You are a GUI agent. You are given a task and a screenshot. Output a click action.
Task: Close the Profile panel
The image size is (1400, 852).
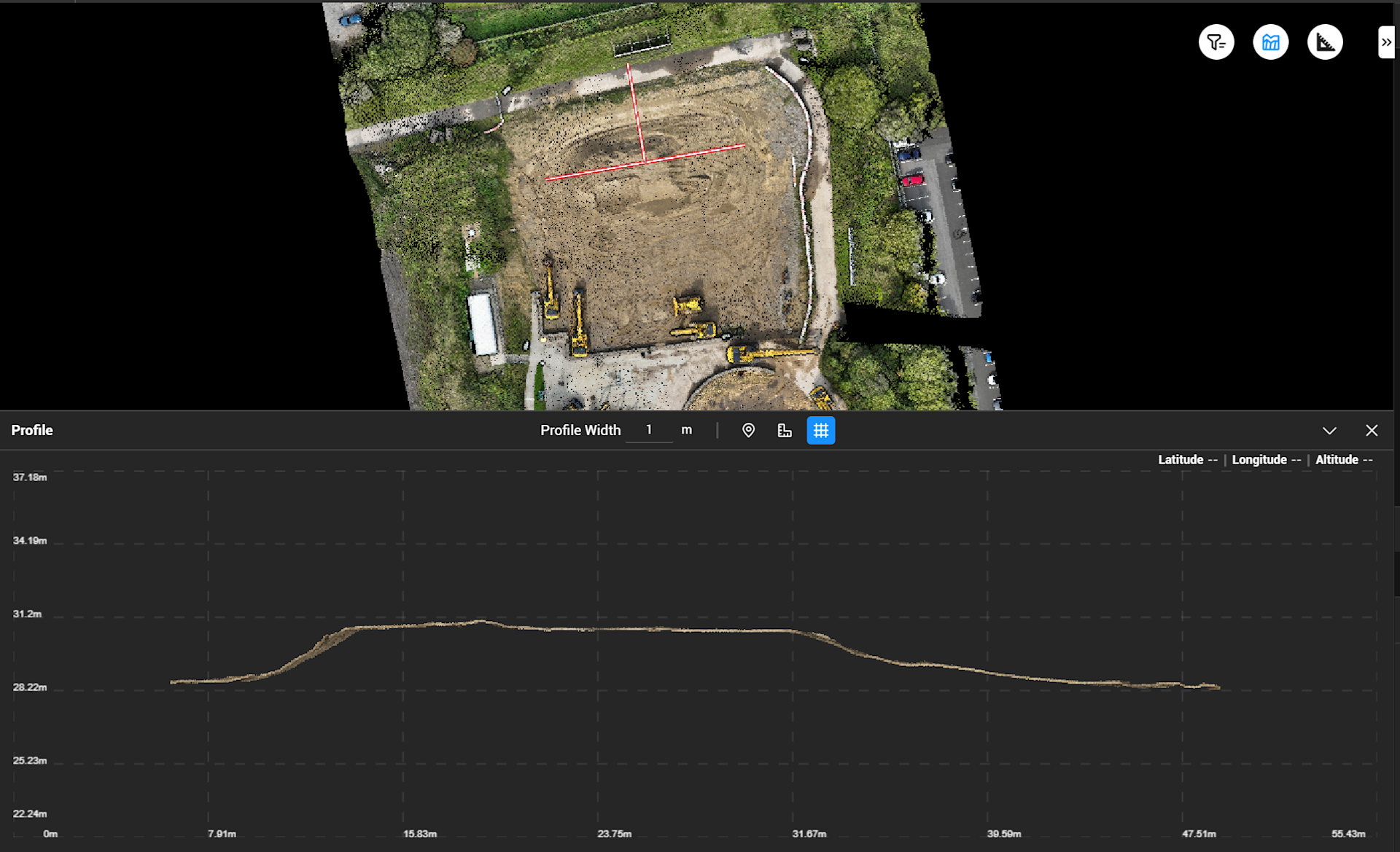point(1372,431)
